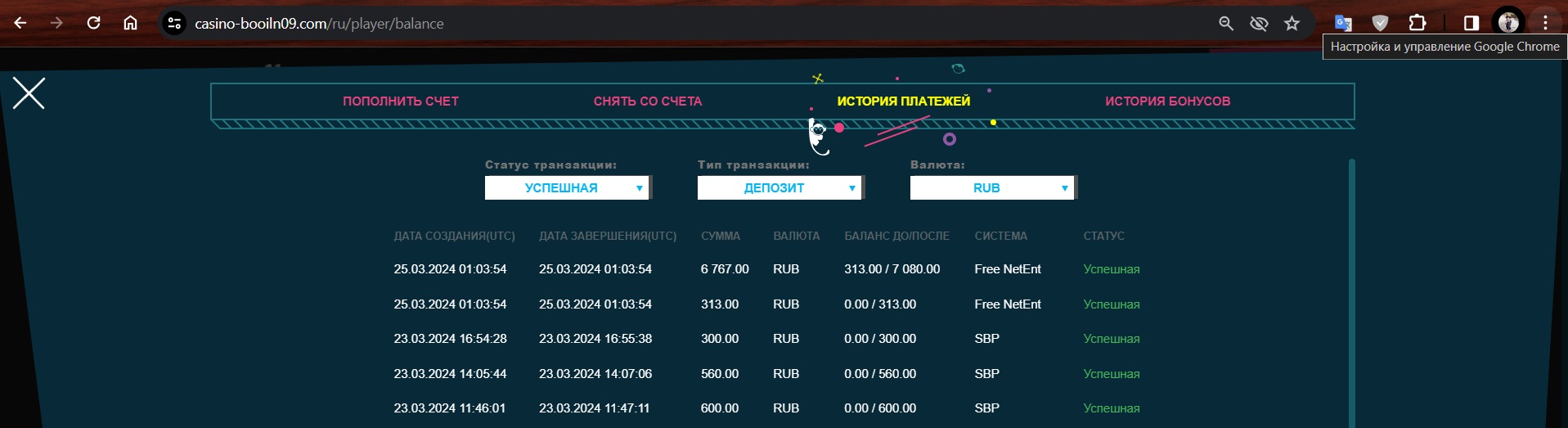Click the amount 313.00 in sum column
This screenshot has height=428, width=1568.
pos(720,304)
